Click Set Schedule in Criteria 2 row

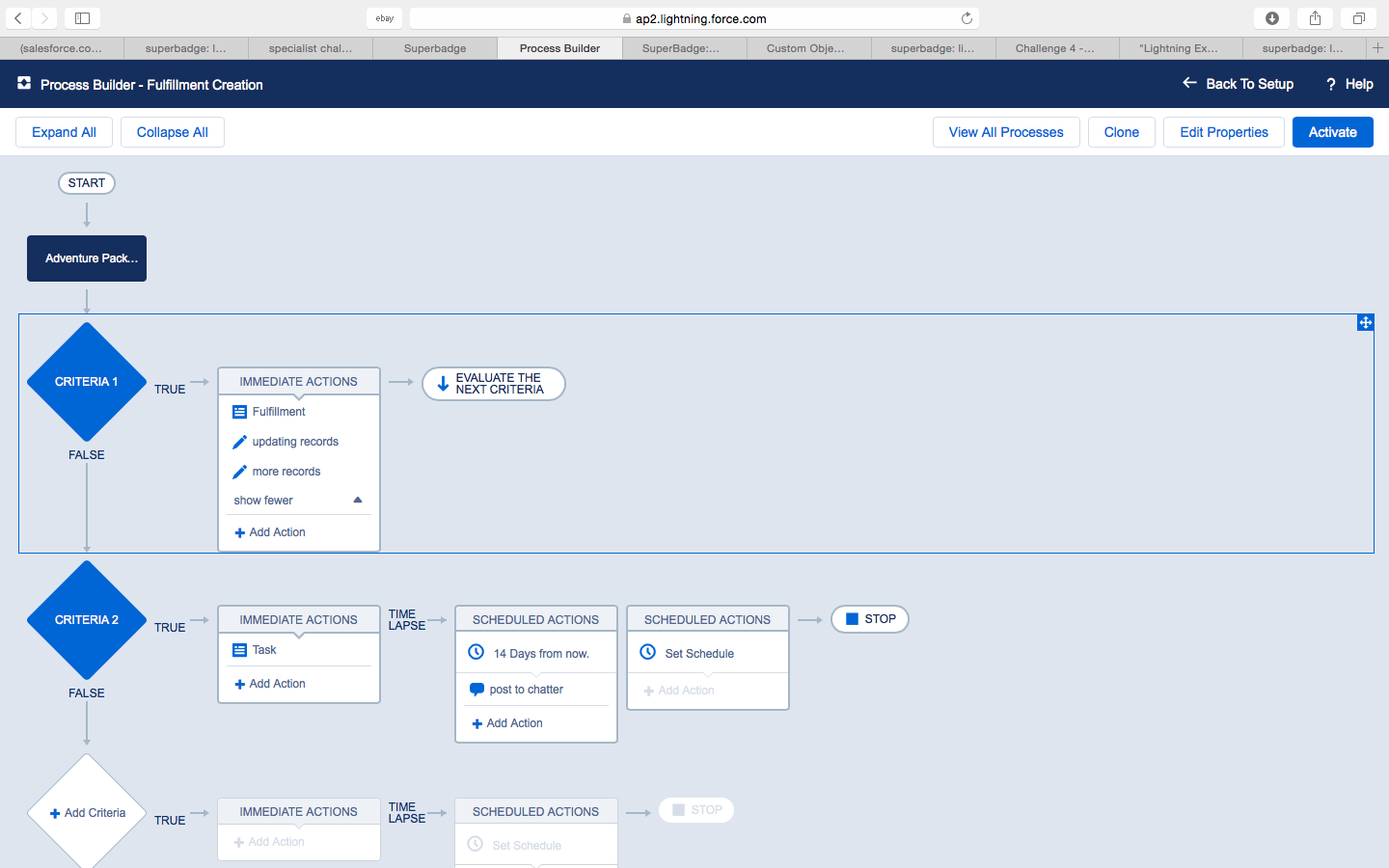pos(699,654)
